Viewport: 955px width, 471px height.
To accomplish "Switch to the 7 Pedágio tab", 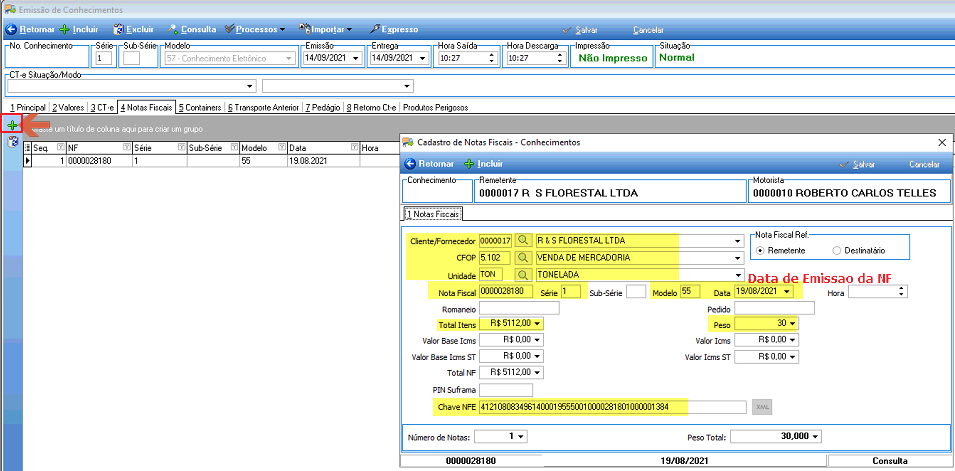I will (323, 108).
